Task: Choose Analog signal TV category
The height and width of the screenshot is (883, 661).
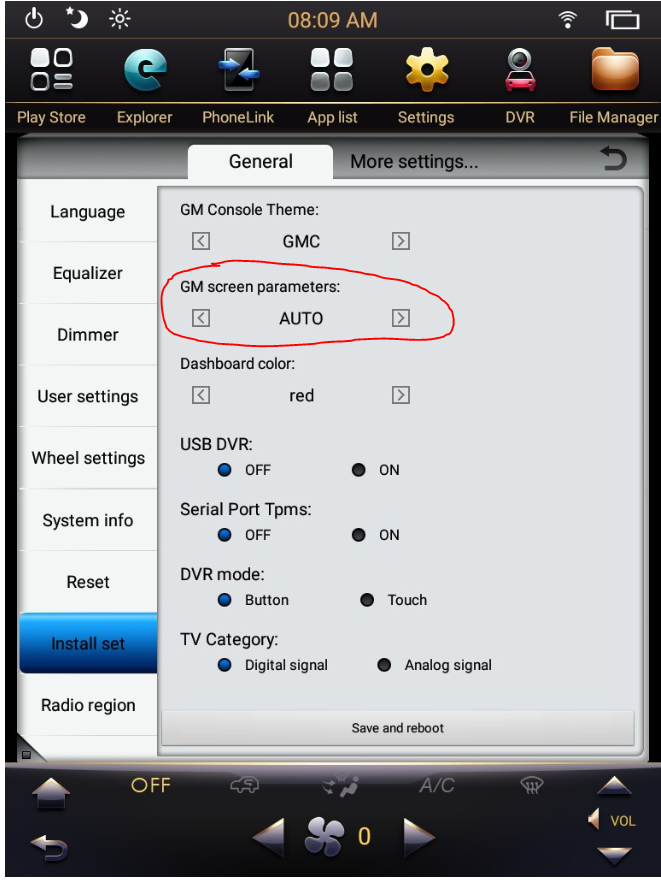Action: click(385, 665)
